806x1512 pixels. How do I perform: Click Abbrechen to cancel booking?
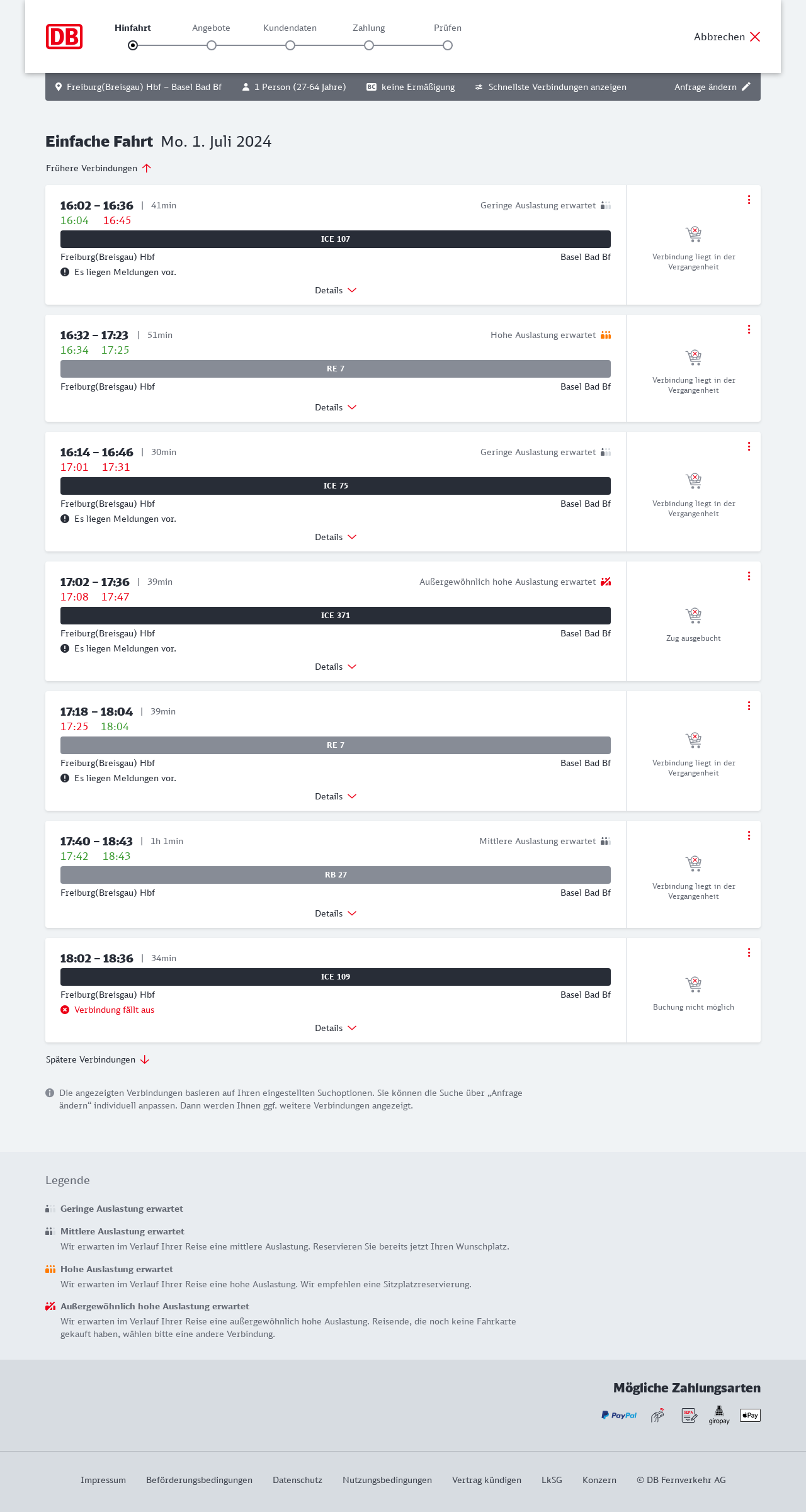point(727,37)
